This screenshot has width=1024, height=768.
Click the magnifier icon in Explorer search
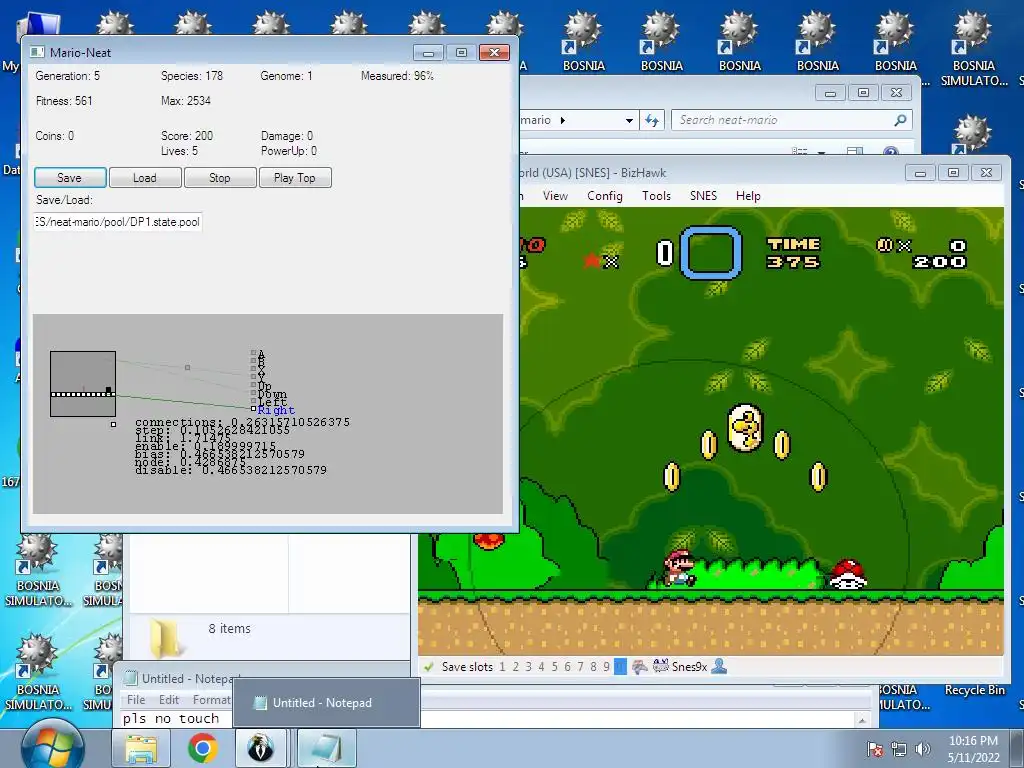901,120
